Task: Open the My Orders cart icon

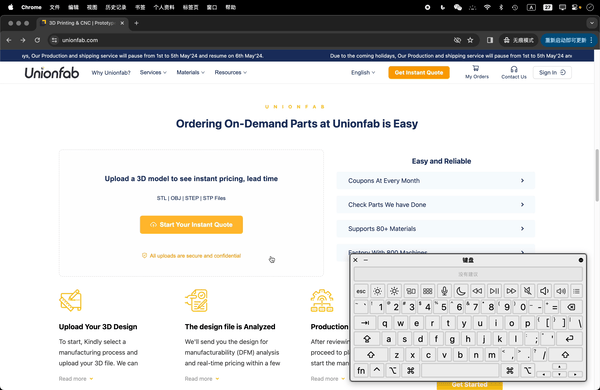Action: point(476,69)
